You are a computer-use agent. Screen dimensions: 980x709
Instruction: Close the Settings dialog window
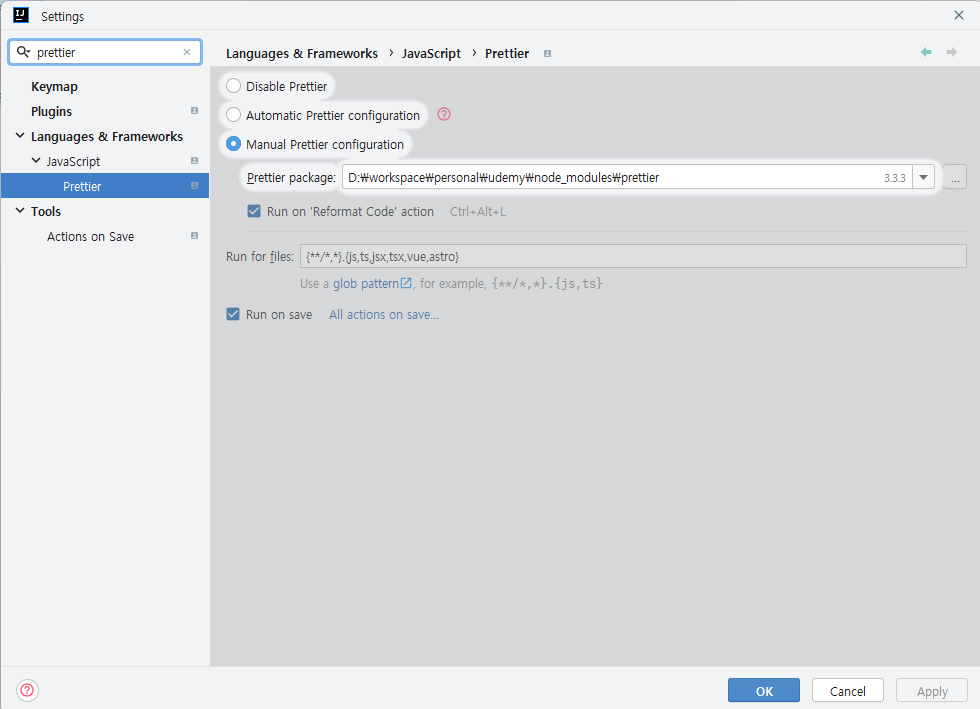click(x=959, y=15)
